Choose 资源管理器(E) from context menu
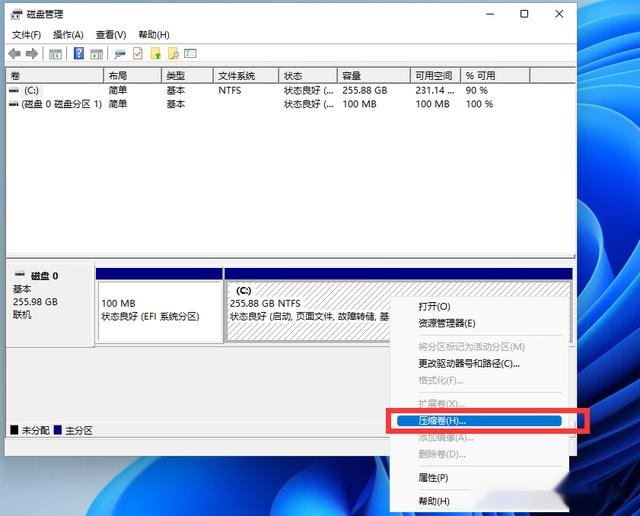This screenshot has height=516, width=640. [480, 323]
